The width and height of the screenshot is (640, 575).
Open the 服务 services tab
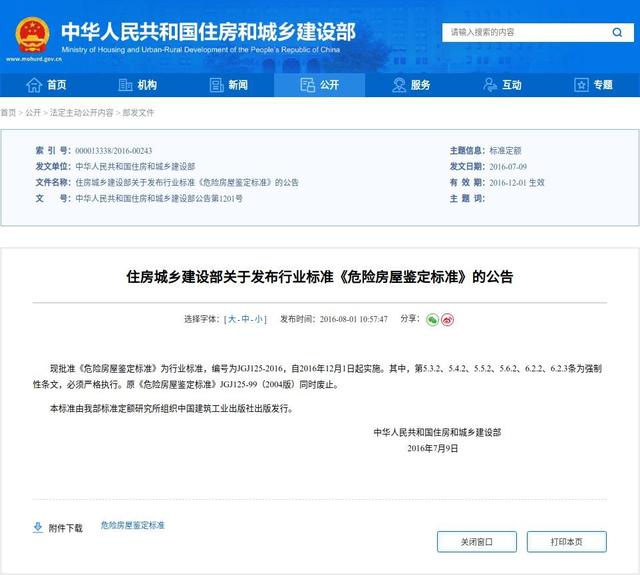click(x=410, y=85)
